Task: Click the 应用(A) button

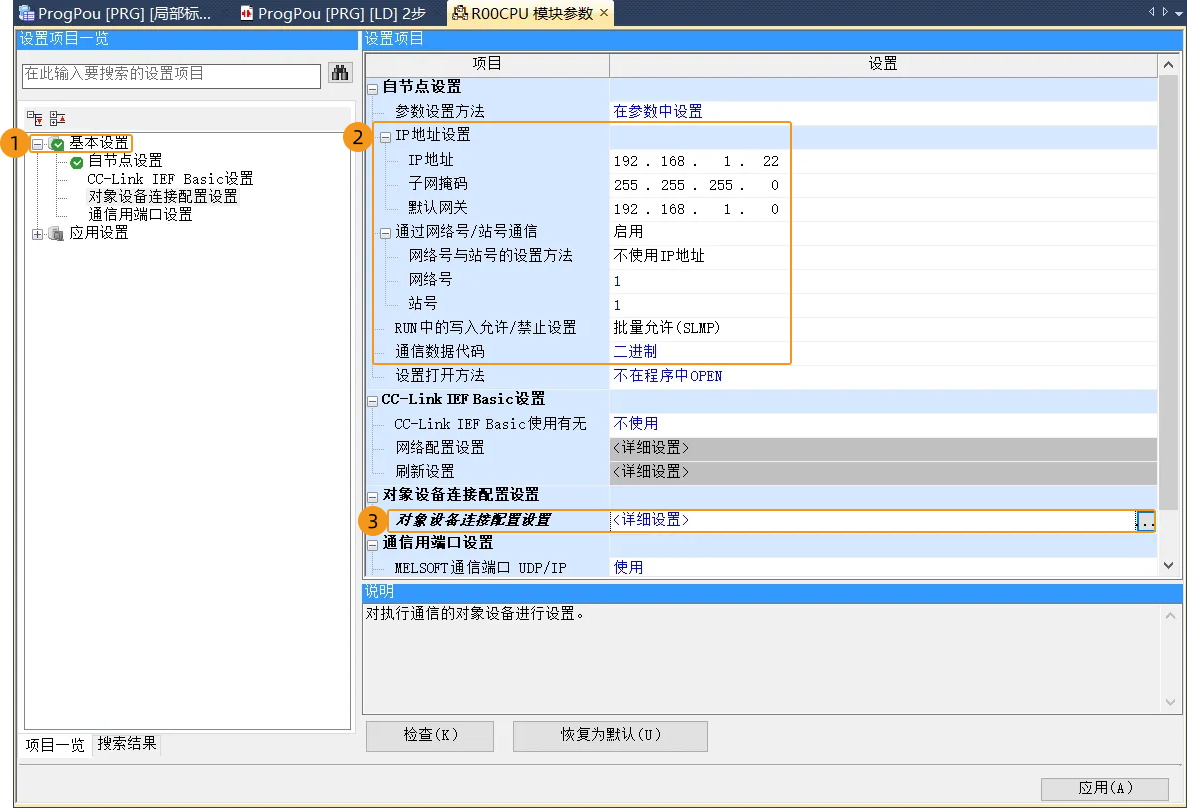Action: click(x=1104, y=788)
